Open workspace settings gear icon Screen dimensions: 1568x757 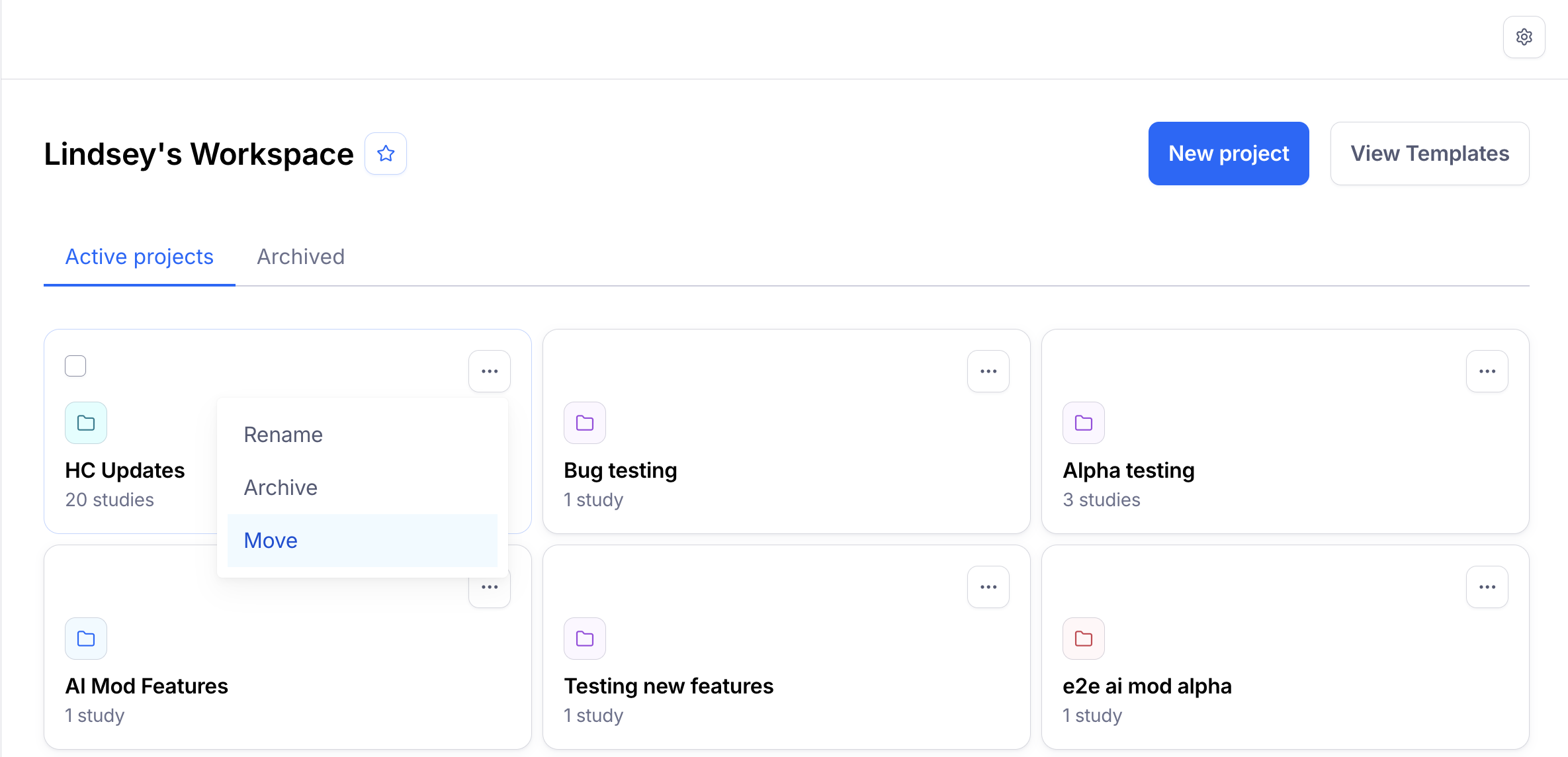[x=1524, y=37]
